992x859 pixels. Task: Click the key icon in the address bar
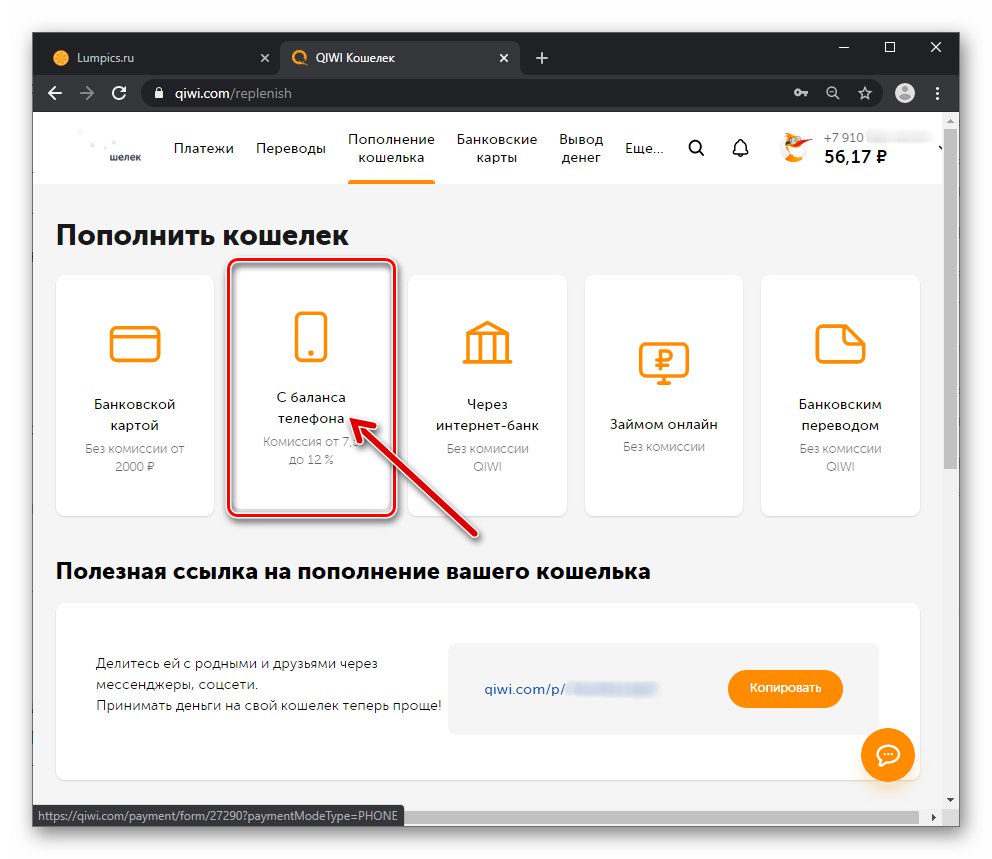click(801, 93)
